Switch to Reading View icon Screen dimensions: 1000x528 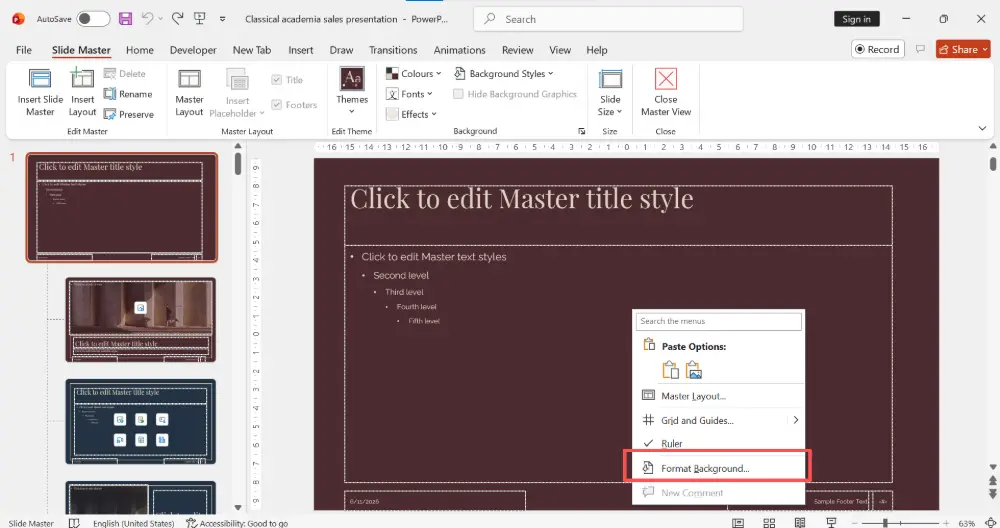click(800, 523)
